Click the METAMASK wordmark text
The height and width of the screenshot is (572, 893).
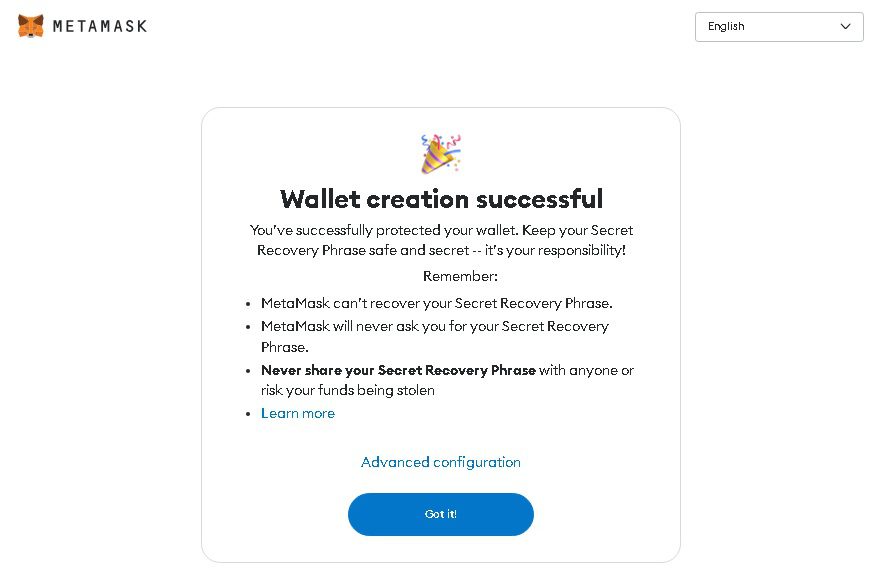[x=99, y=26]
